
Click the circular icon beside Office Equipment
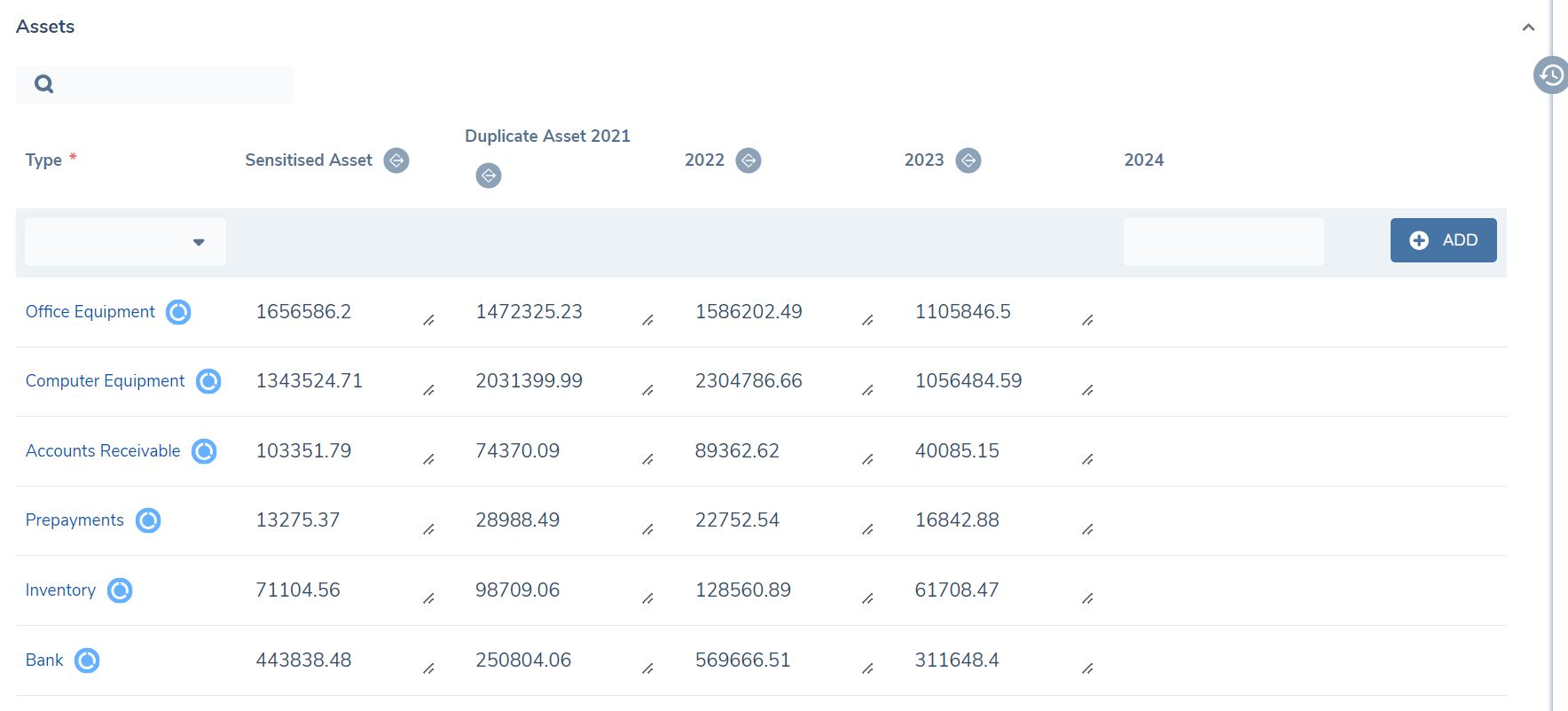pos(178,312)
